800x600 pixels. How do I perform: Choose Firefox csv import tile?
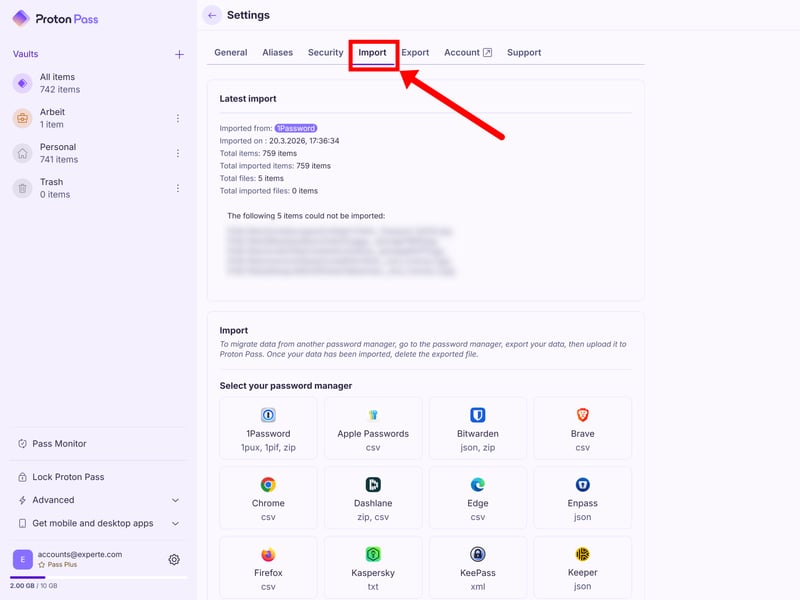pos(268,566)
